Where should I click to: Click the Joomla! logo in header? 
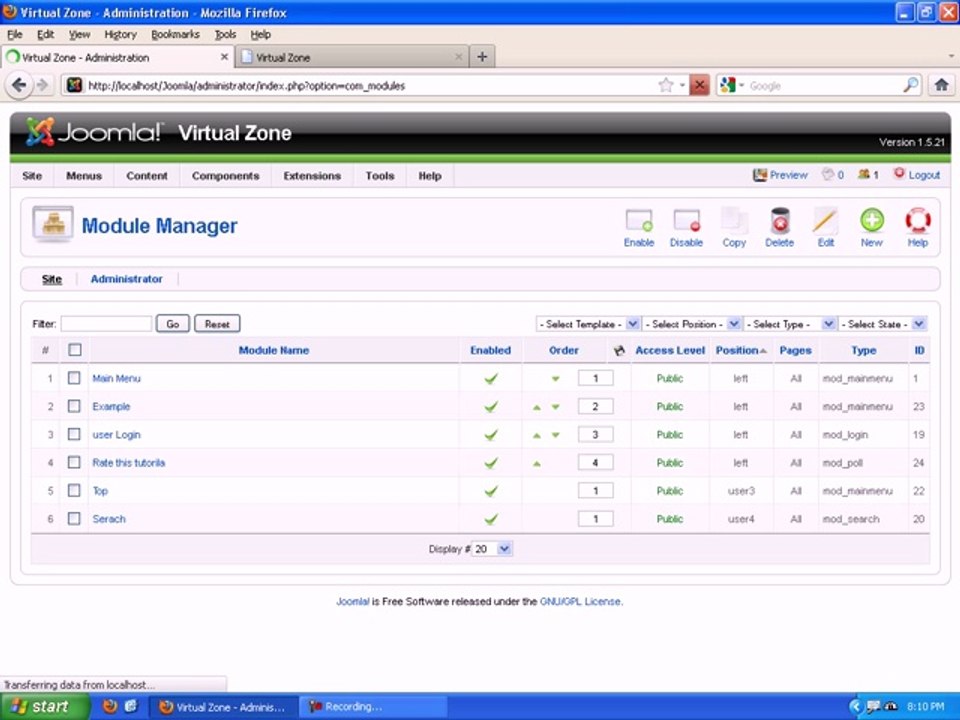click(95, 132)
